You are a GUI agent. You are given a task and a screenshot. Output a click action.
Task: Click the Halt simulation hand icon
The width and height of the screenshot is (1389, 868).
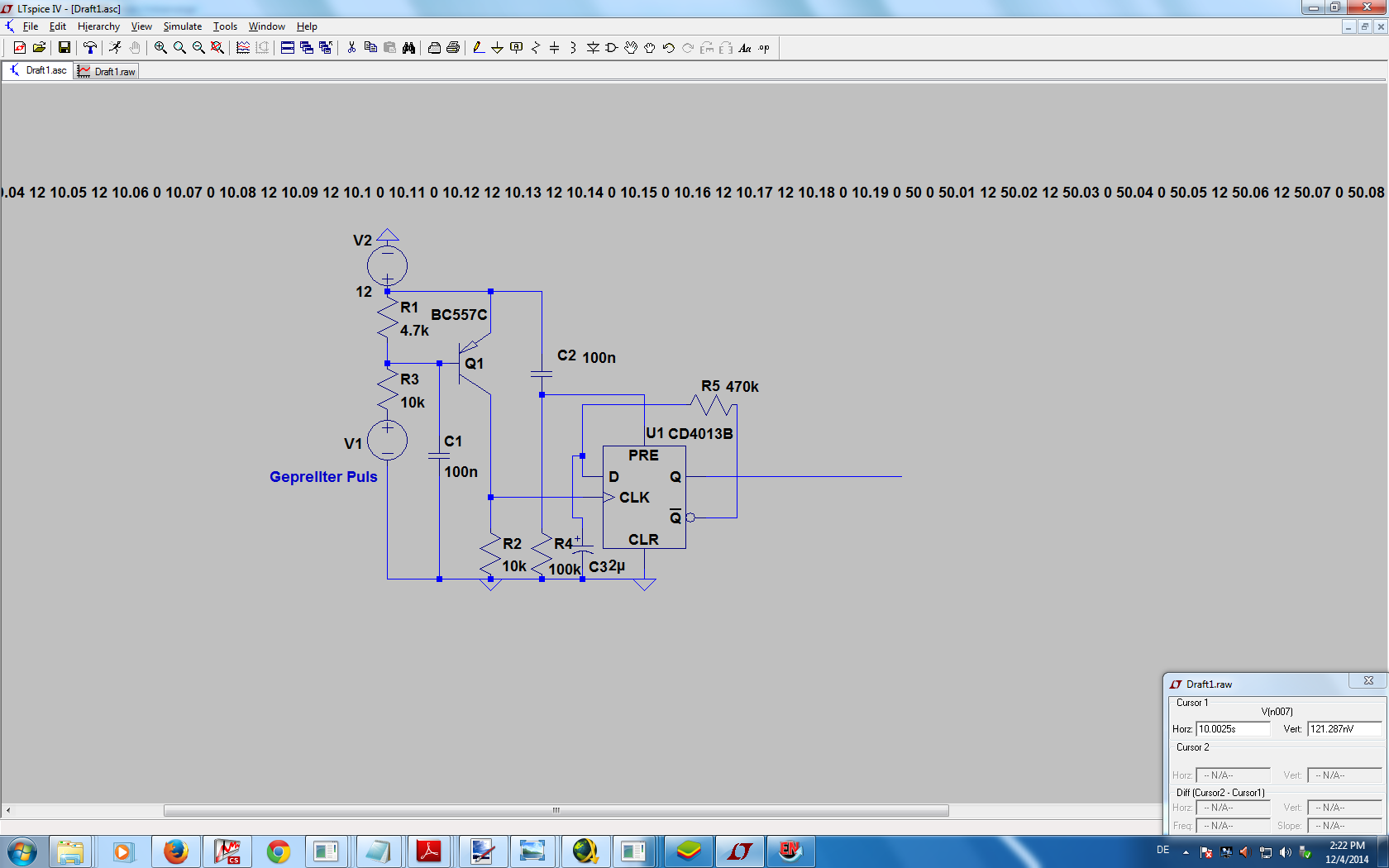point(135,48)
